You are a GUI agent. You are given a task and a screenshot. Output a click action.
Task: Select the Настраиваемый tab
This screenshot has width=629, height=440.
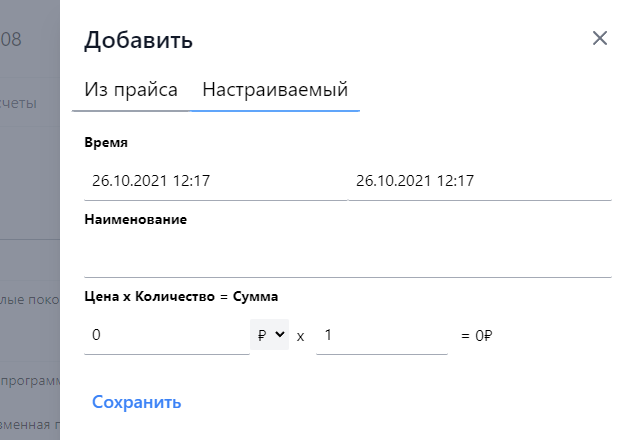coord(275,90)
